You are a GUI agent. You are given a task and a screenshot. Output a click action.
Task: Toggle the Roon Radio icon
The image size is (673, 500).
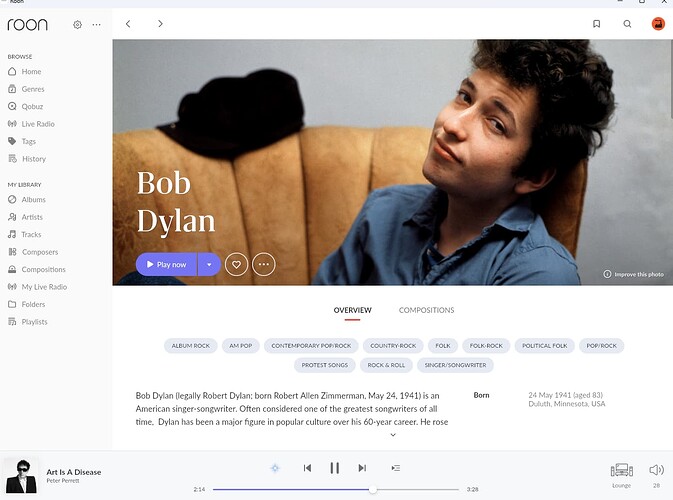275,468
